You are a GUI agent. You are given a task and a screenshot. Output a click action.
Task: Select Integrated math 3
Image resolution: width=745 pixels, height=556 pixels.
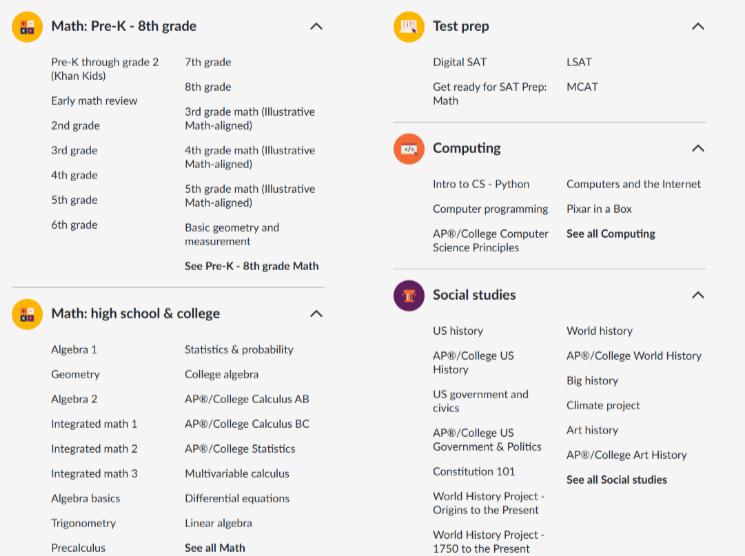(94, 474)
